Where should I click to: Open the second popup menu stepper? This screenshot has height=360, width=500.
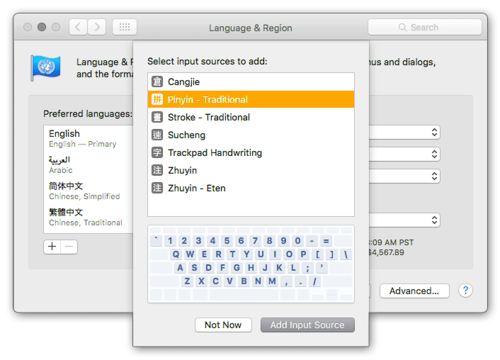[434, 154]
